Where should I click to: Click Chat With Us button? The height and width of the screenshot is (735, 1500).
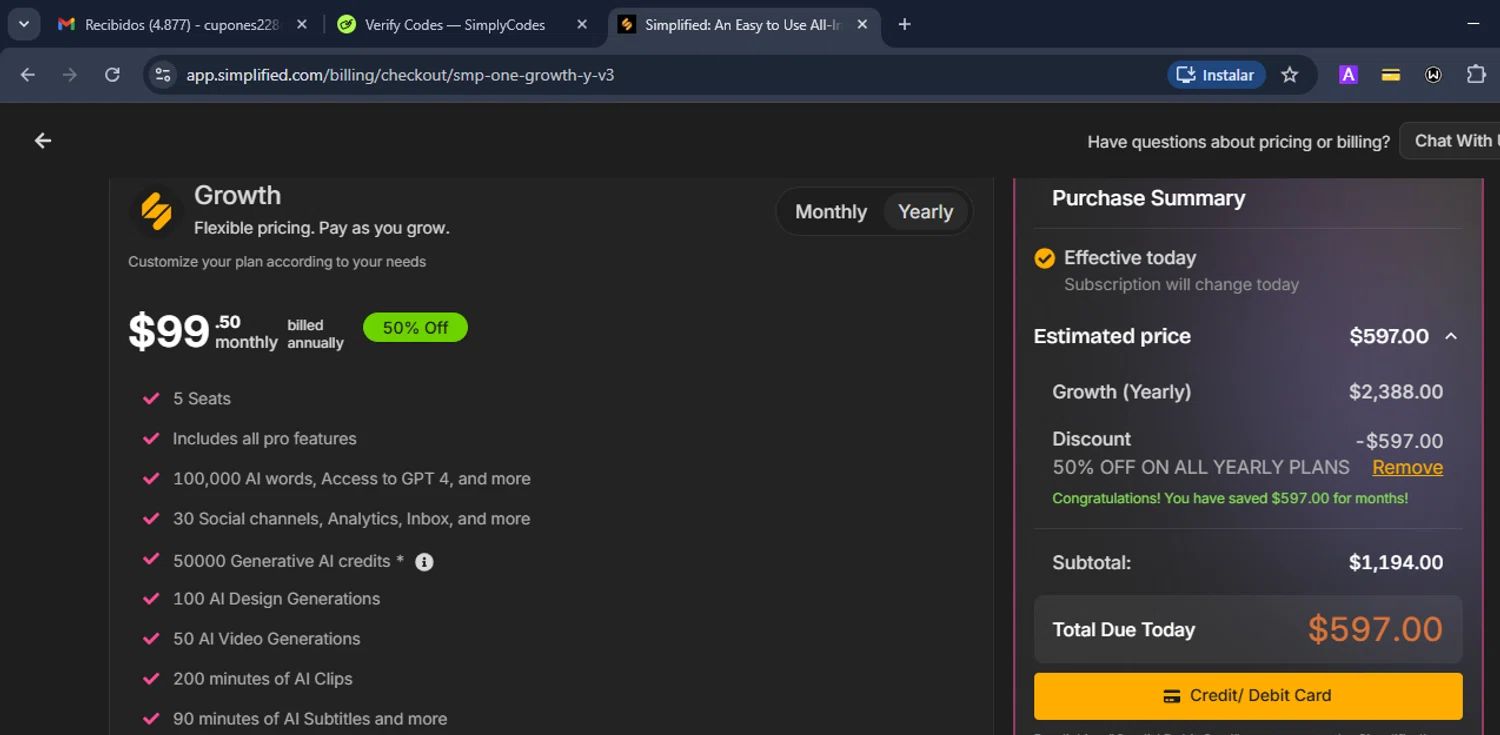pos(1450,141)
